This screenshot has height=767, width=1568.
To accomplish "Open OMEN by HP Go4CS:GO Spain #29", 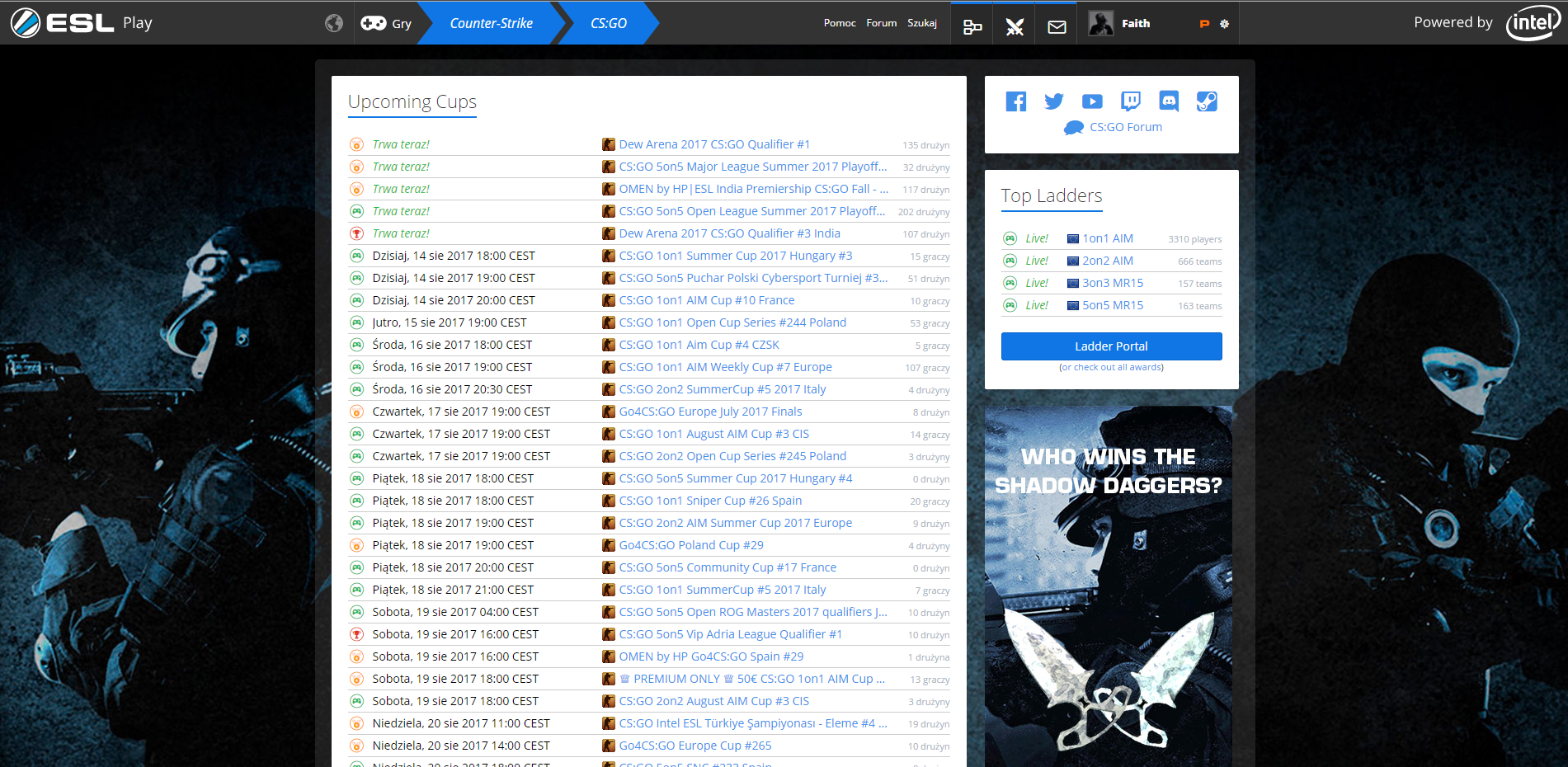I will (x=711, y=656).
